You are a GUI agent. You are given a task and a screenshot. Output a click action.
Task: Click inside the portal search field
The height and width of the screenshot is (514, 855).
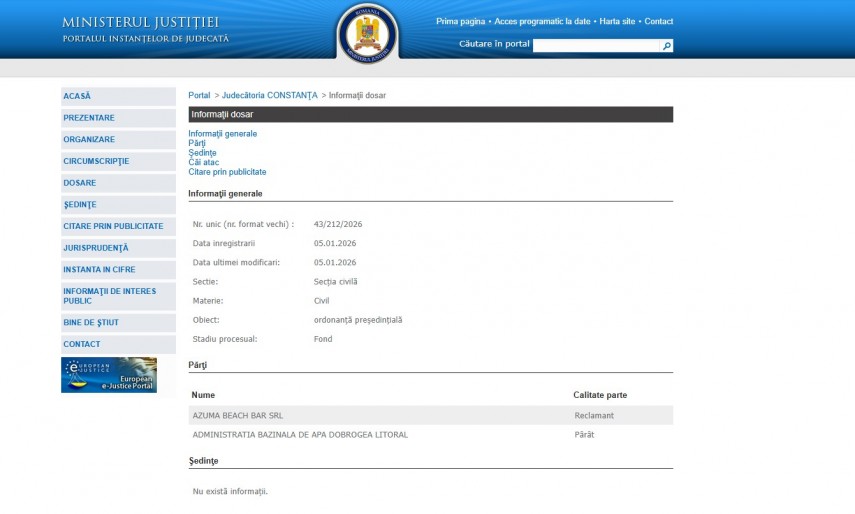596,46
